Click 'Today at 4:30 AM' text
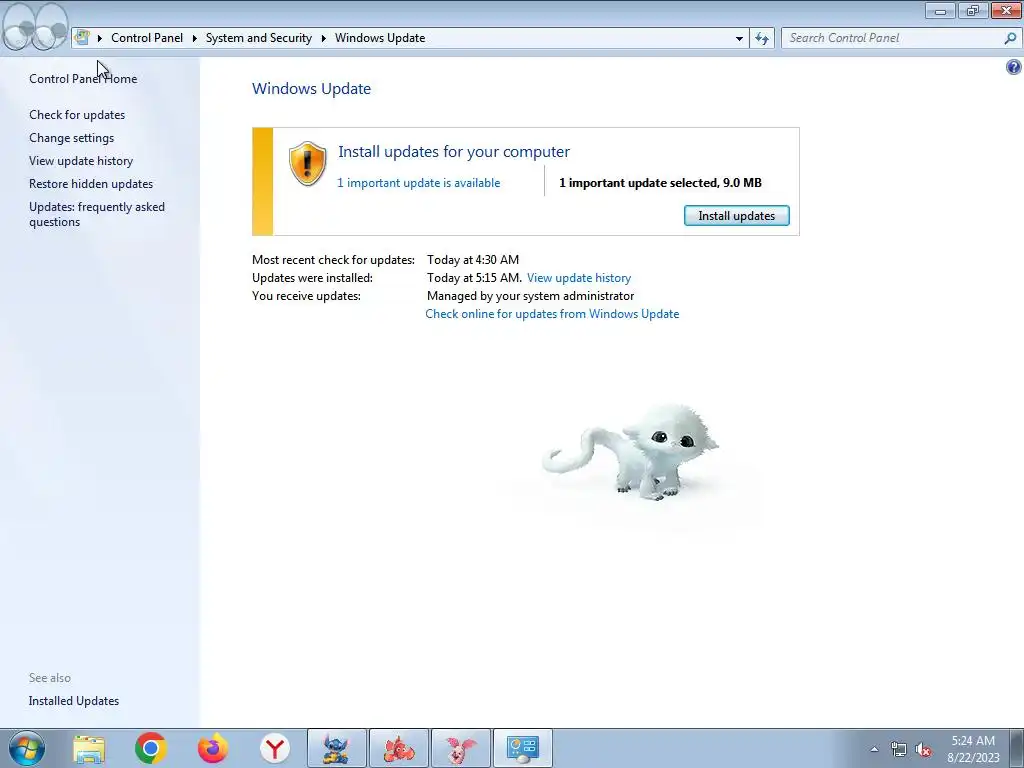The height and width of the screenshot is (768, 1024). point(473,260)
